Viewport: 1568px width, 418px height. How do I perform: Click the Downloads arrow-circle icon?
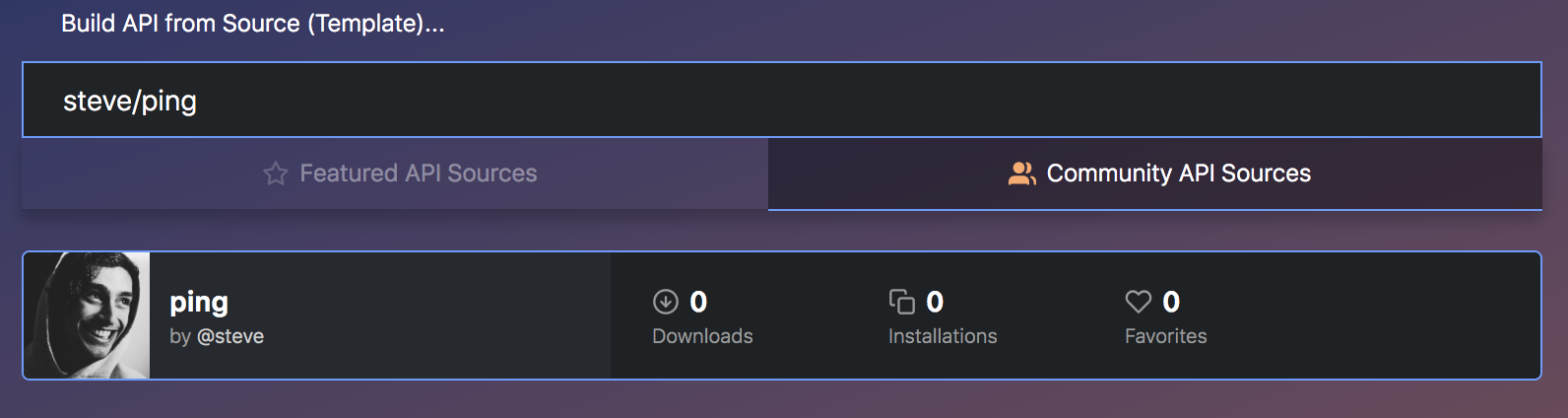666,302
